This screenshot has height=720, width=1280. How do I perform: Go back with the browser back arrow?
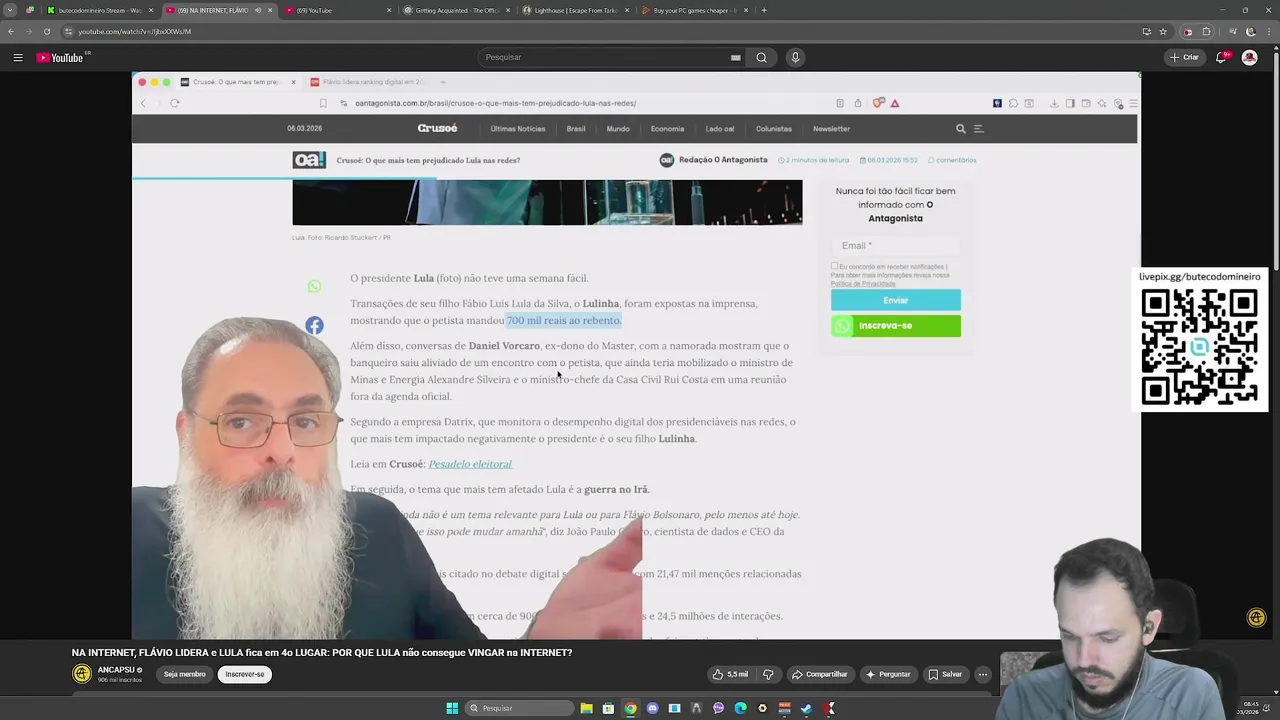[x=11, y=31]
